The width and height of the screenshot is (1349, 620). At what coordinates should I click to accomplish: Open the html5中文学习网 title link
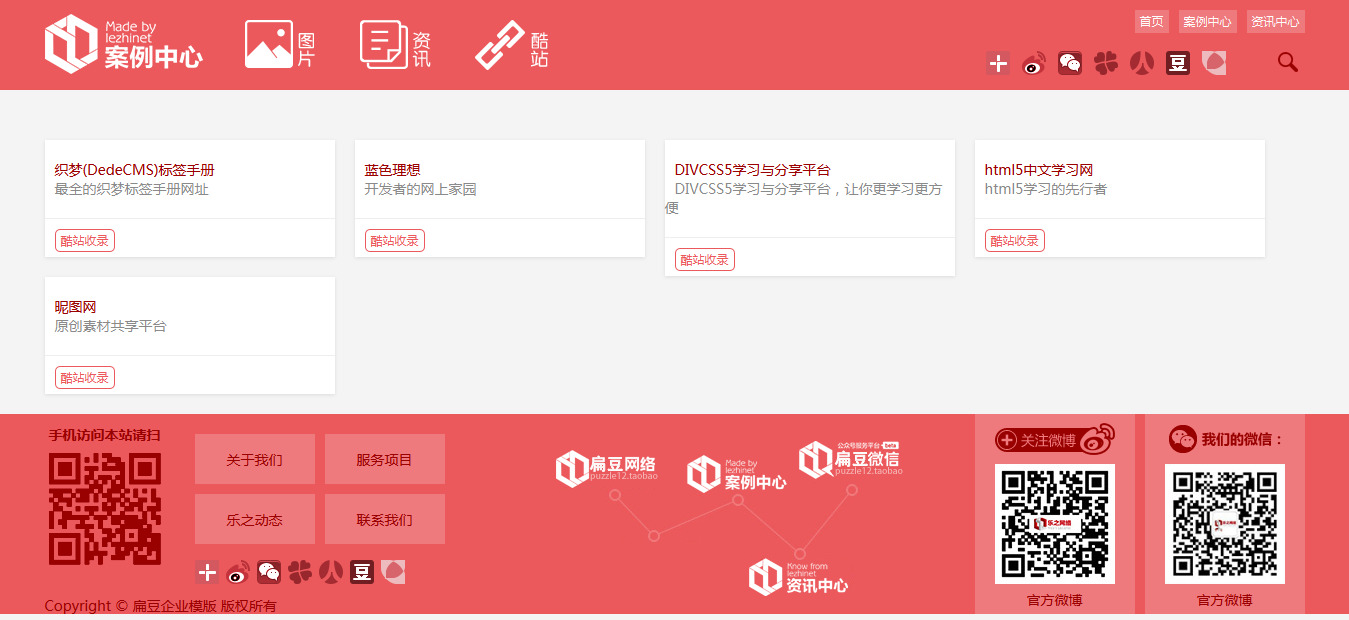tap(1039, 170)
